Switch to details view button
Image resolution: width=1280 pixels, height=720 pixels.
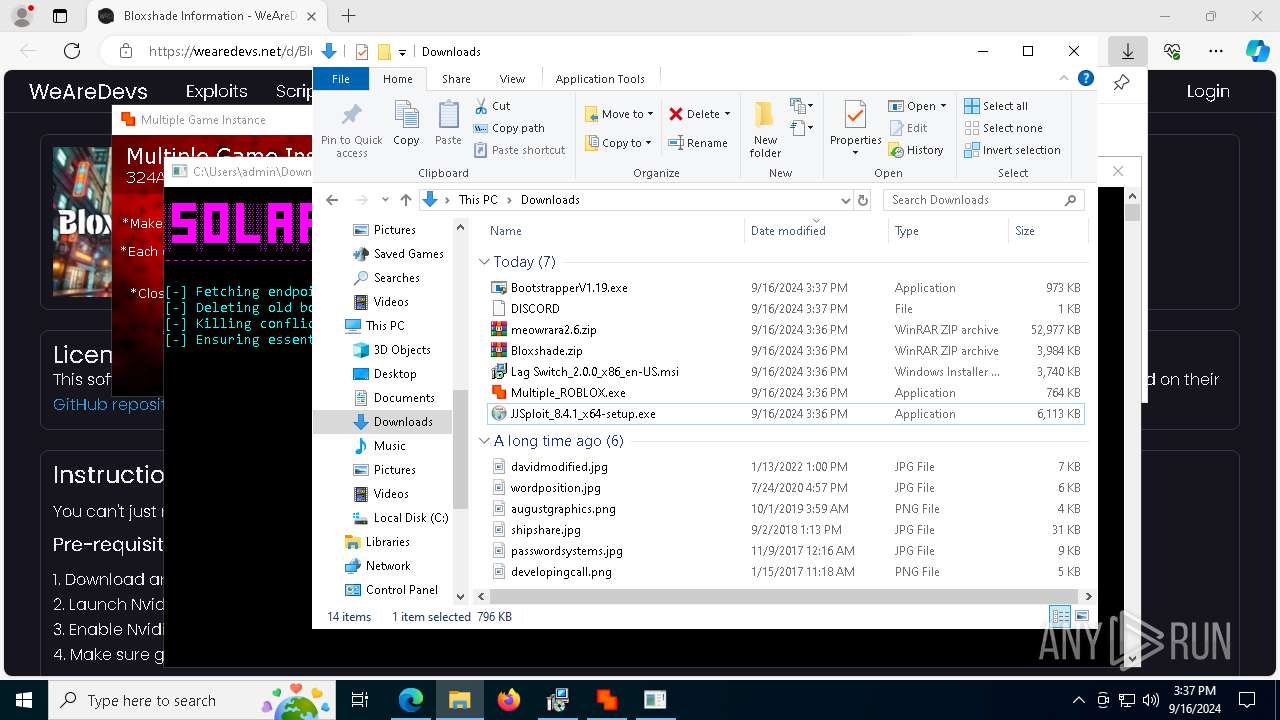[1060, 617]
